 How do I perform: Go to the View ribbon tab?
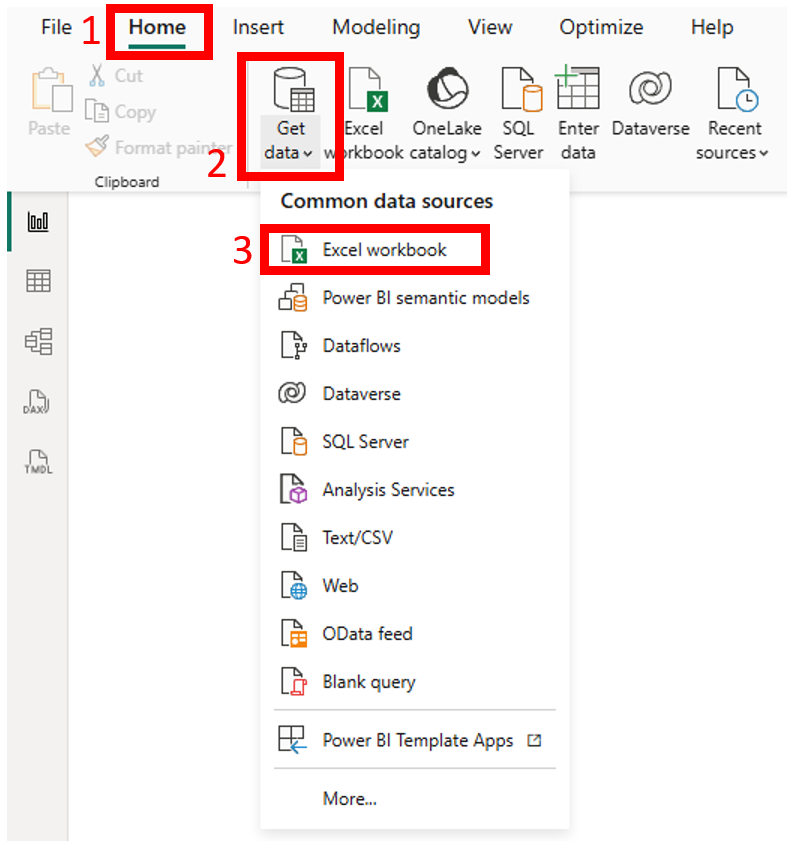(x=490, y=27)
